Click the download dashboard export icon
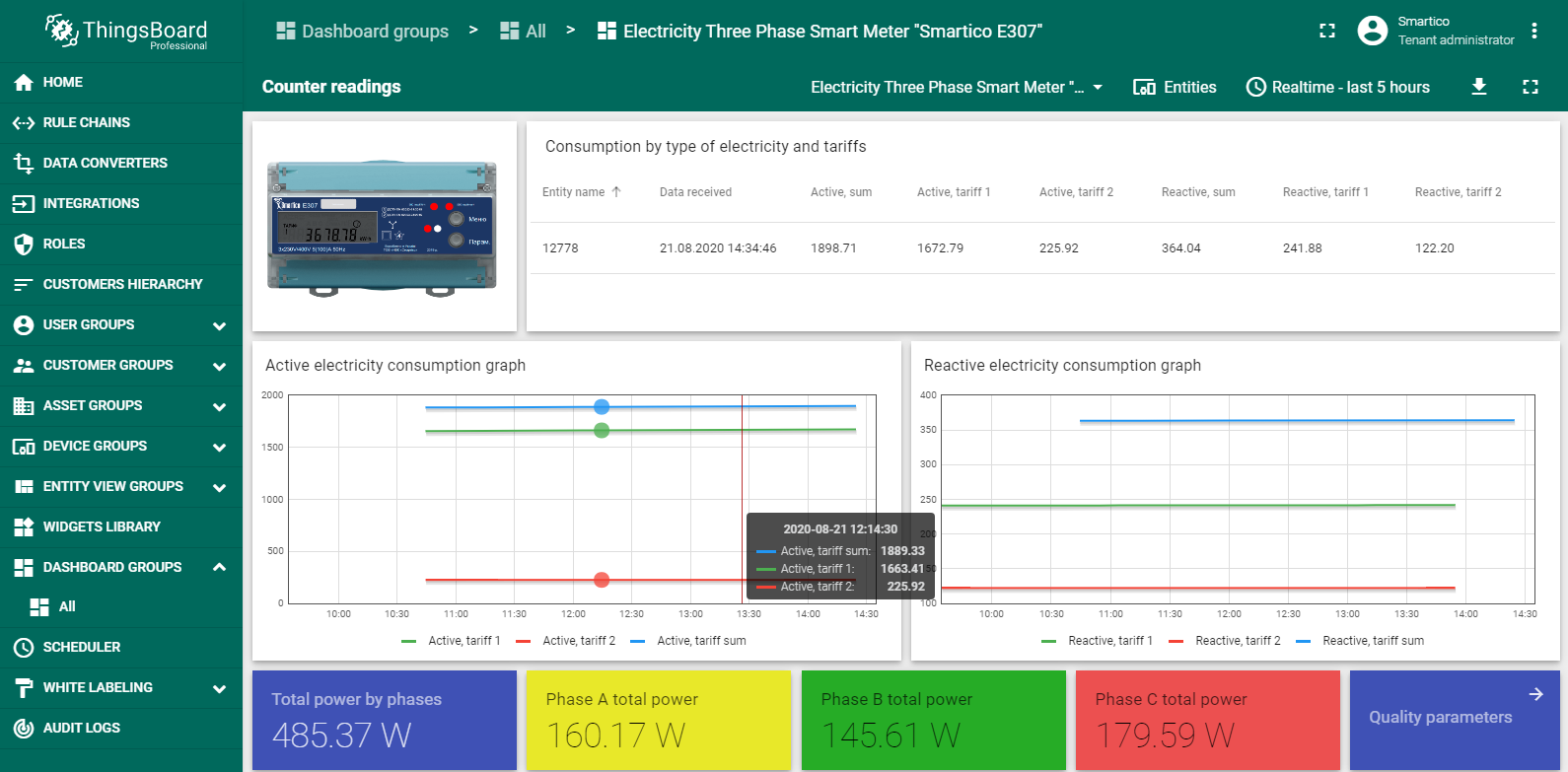Image resolution: width=1568 pixels, height=772 pixels. [x=1478, y=87]
